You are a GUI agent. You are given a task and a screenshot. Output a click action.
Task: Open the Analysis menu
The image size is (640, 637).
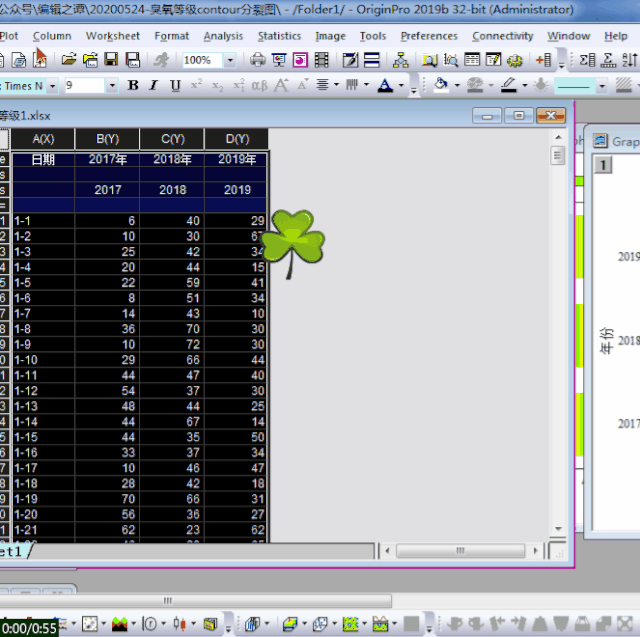click(223, 36)
